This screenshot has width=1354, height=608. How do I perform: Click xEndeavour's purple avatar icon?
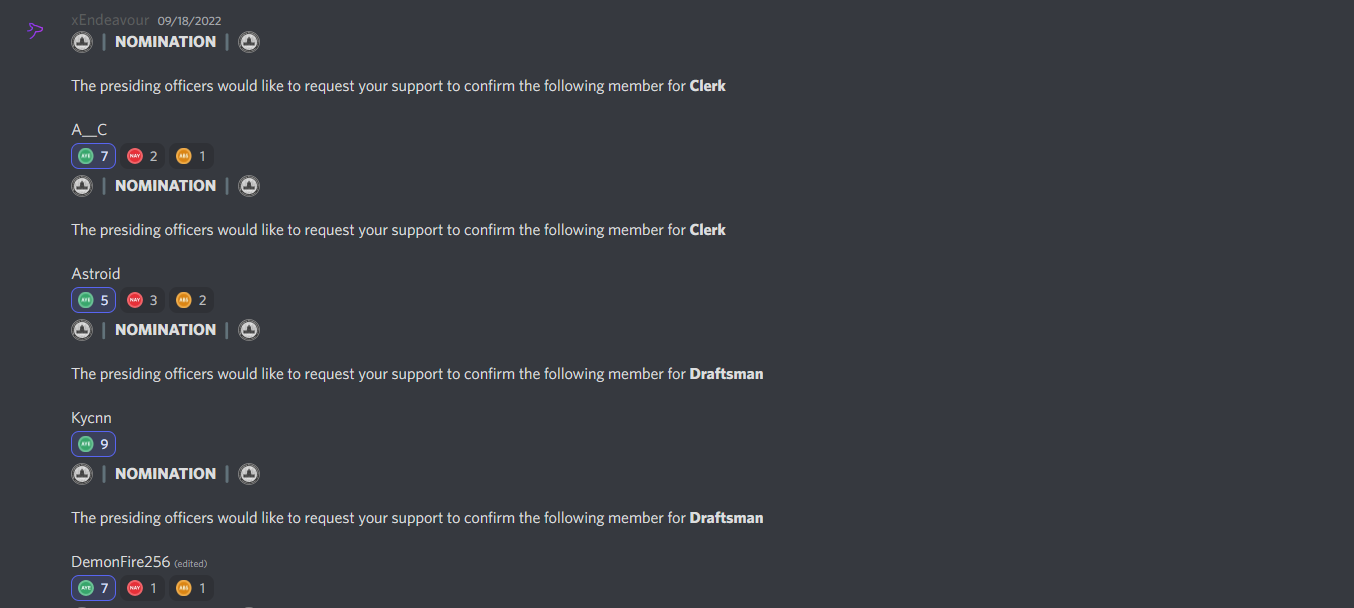(35, 30)
